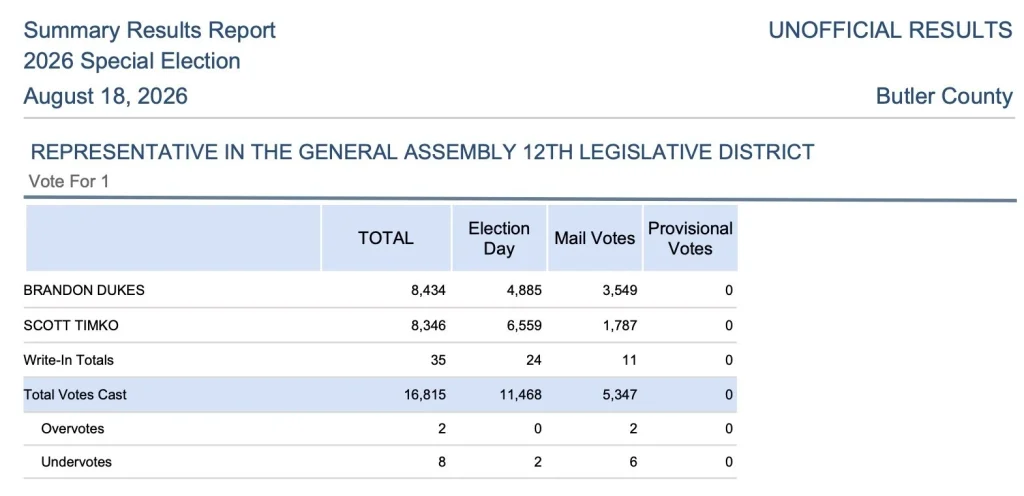Click the Undervotes row label
The height and width of the screenshot is (496, 1024).
(x=76, y=462)
